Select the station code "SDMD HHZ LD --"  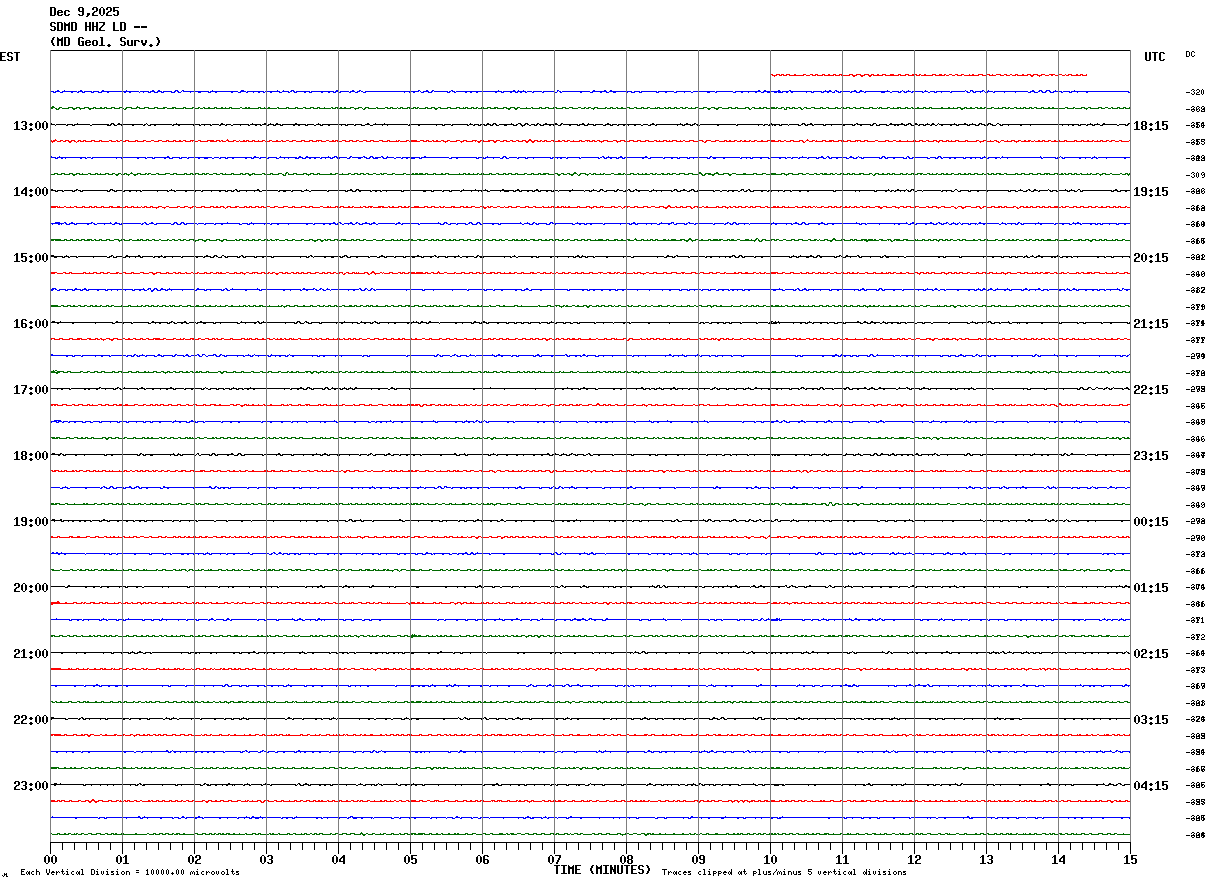[99, 27]
